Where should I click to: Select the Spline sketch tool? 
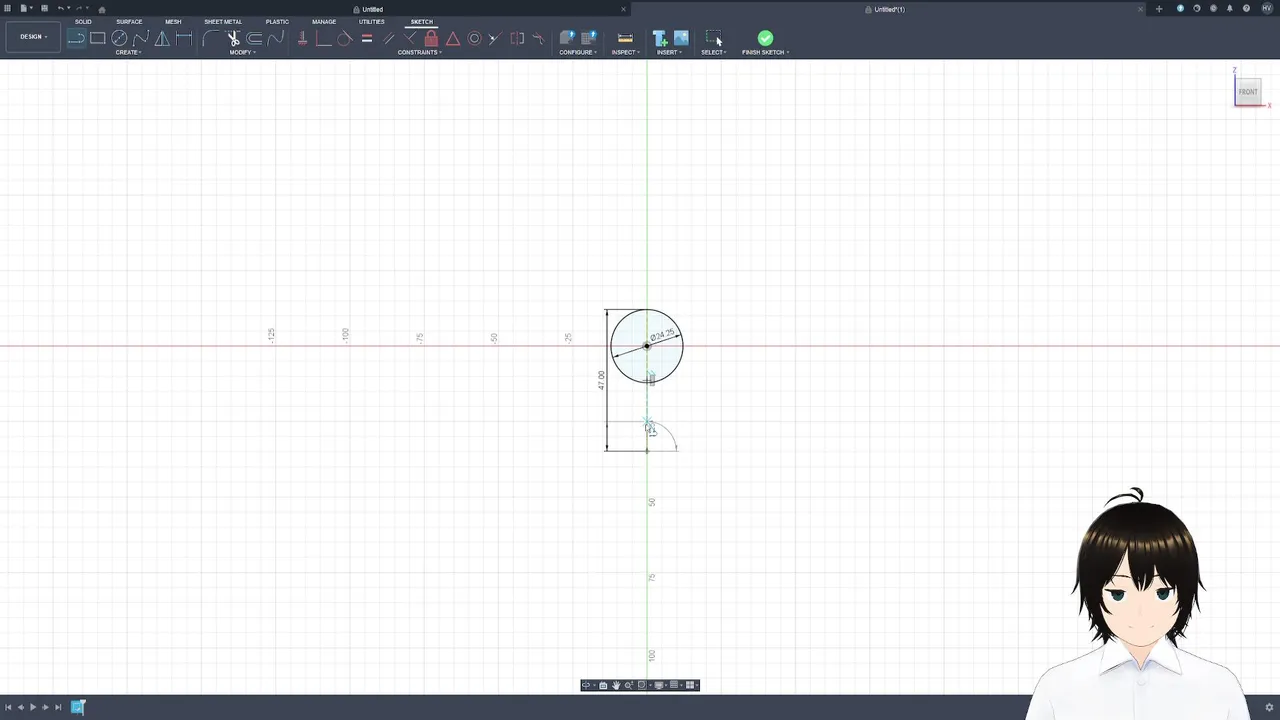coord(141,38)
